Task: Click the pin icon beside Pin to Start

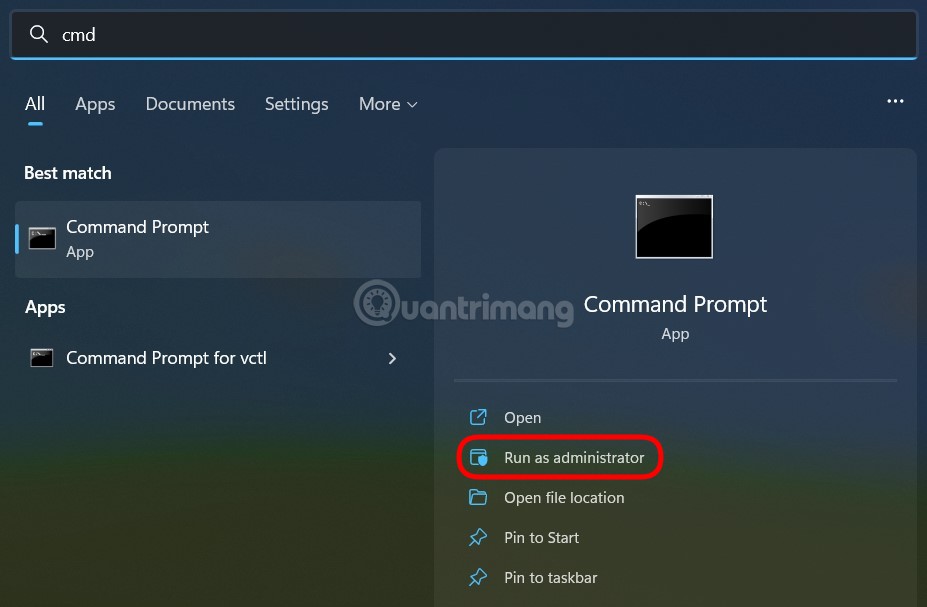Action: point(480,537)
